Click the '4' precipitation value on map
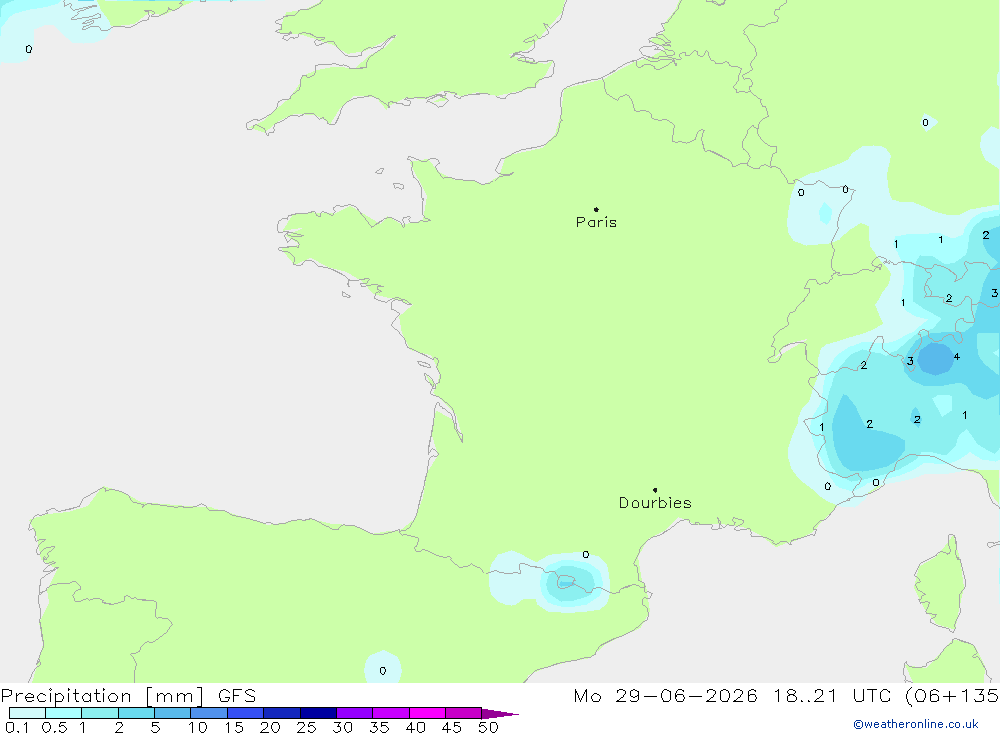Viewport: 1000px width, 733px height. pos(957,357)
